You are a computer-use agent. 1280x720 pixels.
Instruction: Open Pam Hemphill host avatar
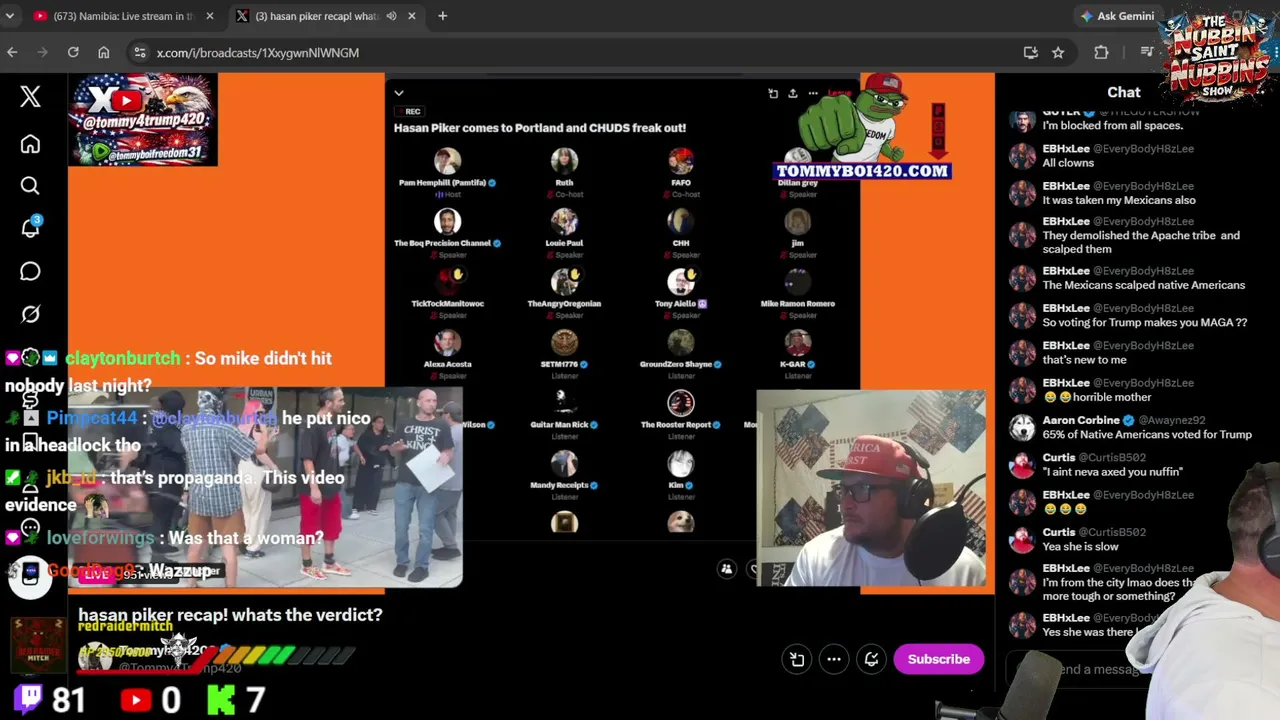[447, 161]
